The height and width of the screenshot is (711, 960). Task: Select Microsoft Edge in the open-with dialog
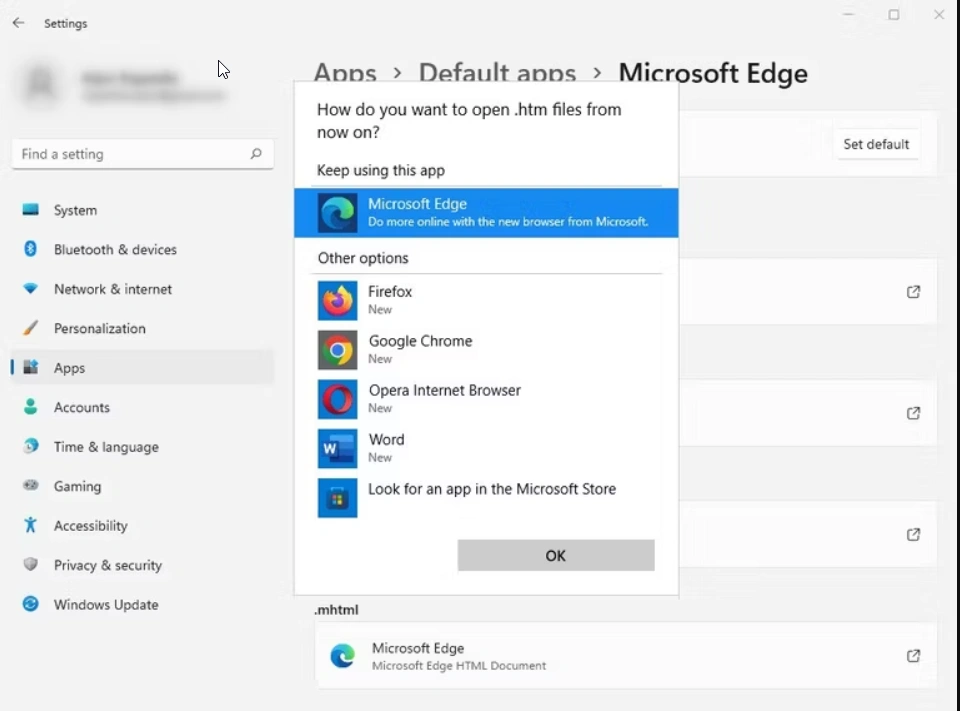[486, 213]
